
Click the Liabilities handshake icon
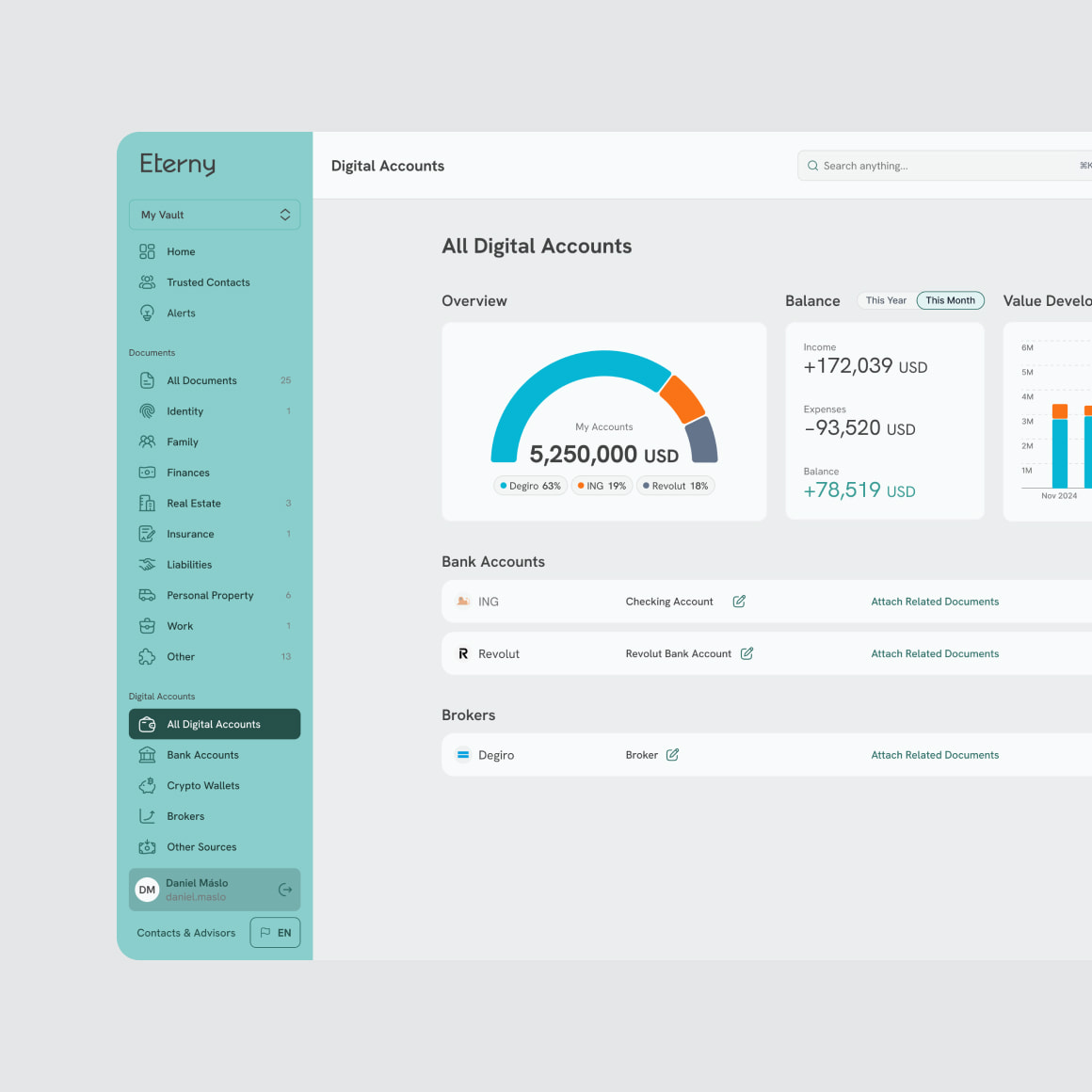[147, 564]
